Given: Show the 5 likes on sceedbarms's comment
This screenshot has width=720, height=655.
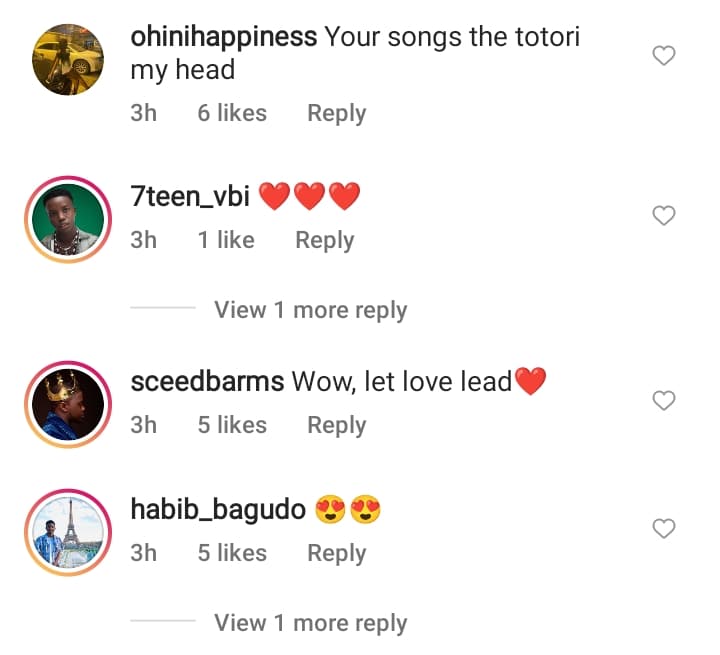Looking at the screenshot, I should point(232,425).
